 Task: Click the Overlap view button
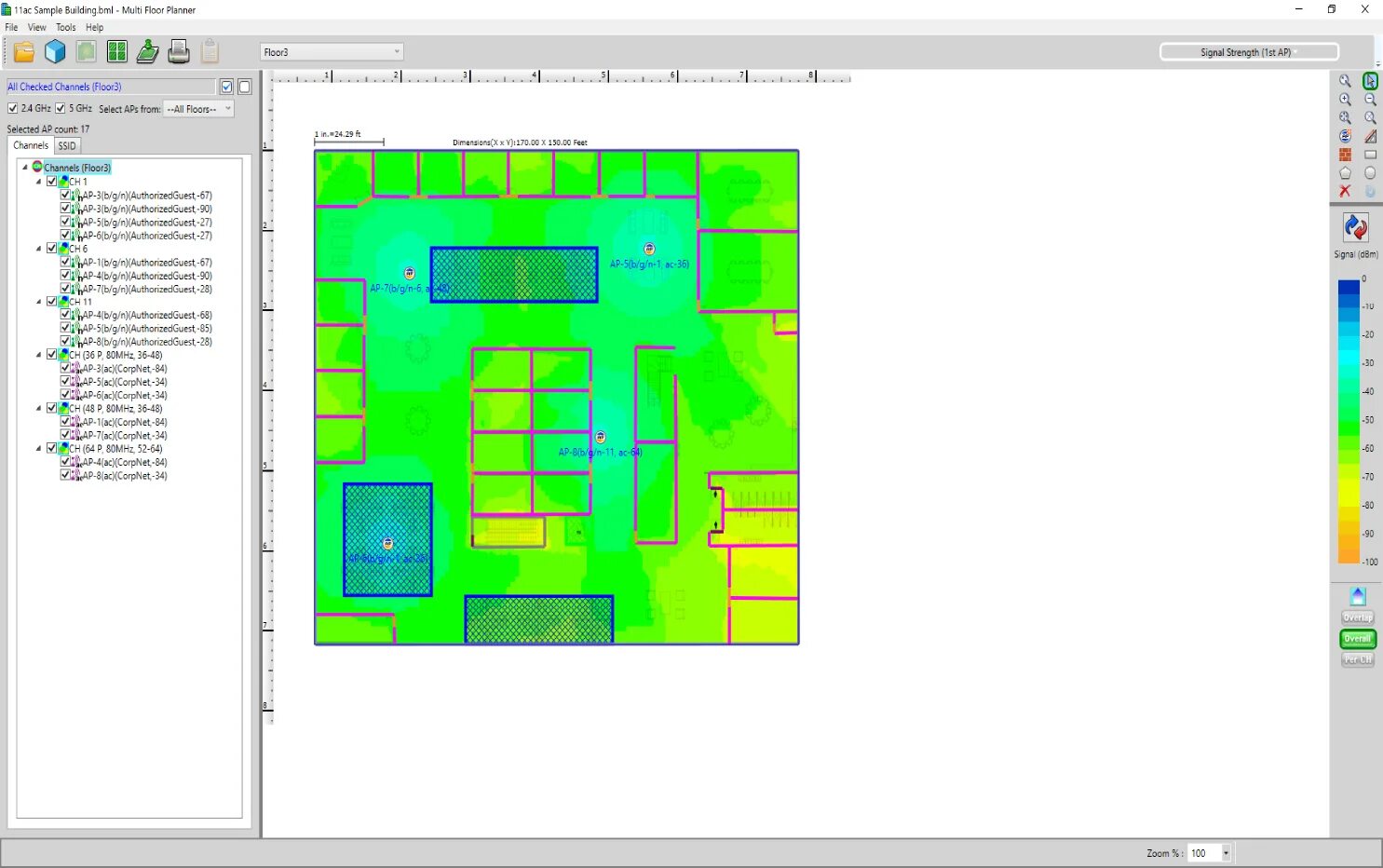pos(1358,617)
